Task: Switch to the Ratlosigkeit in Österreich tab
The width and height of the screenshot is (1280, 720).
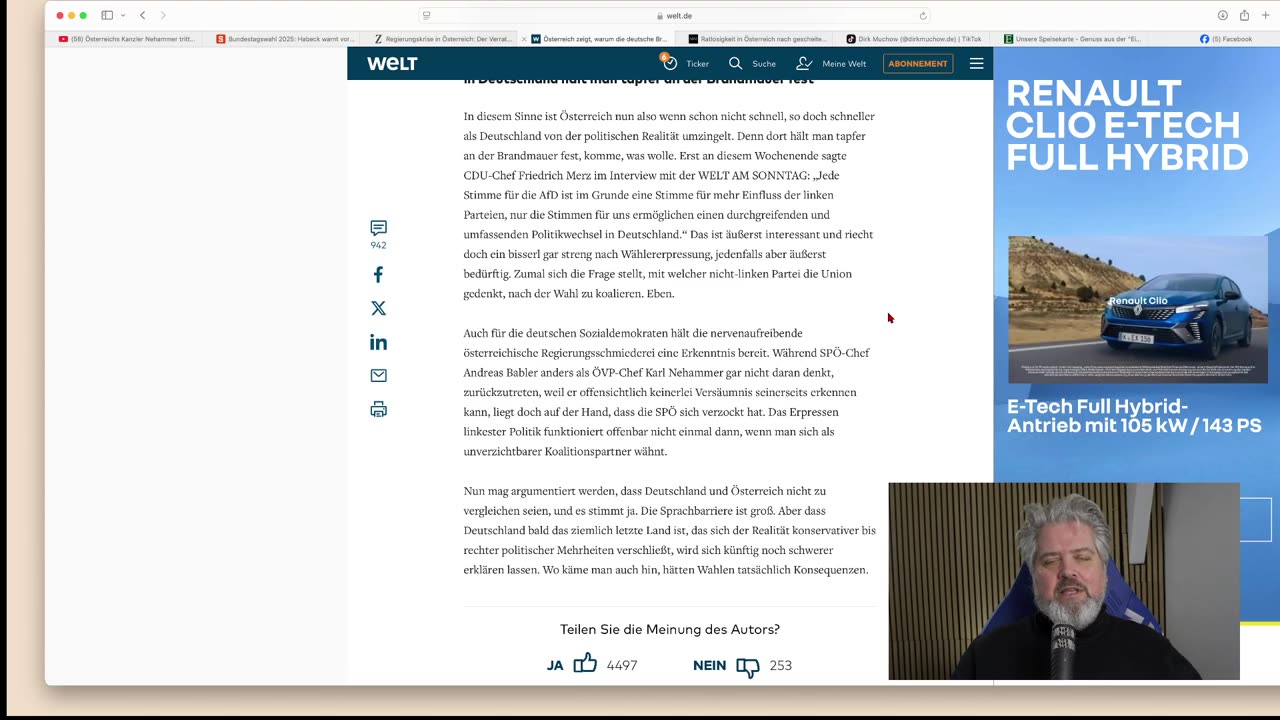Action: [x=758, y=39]
